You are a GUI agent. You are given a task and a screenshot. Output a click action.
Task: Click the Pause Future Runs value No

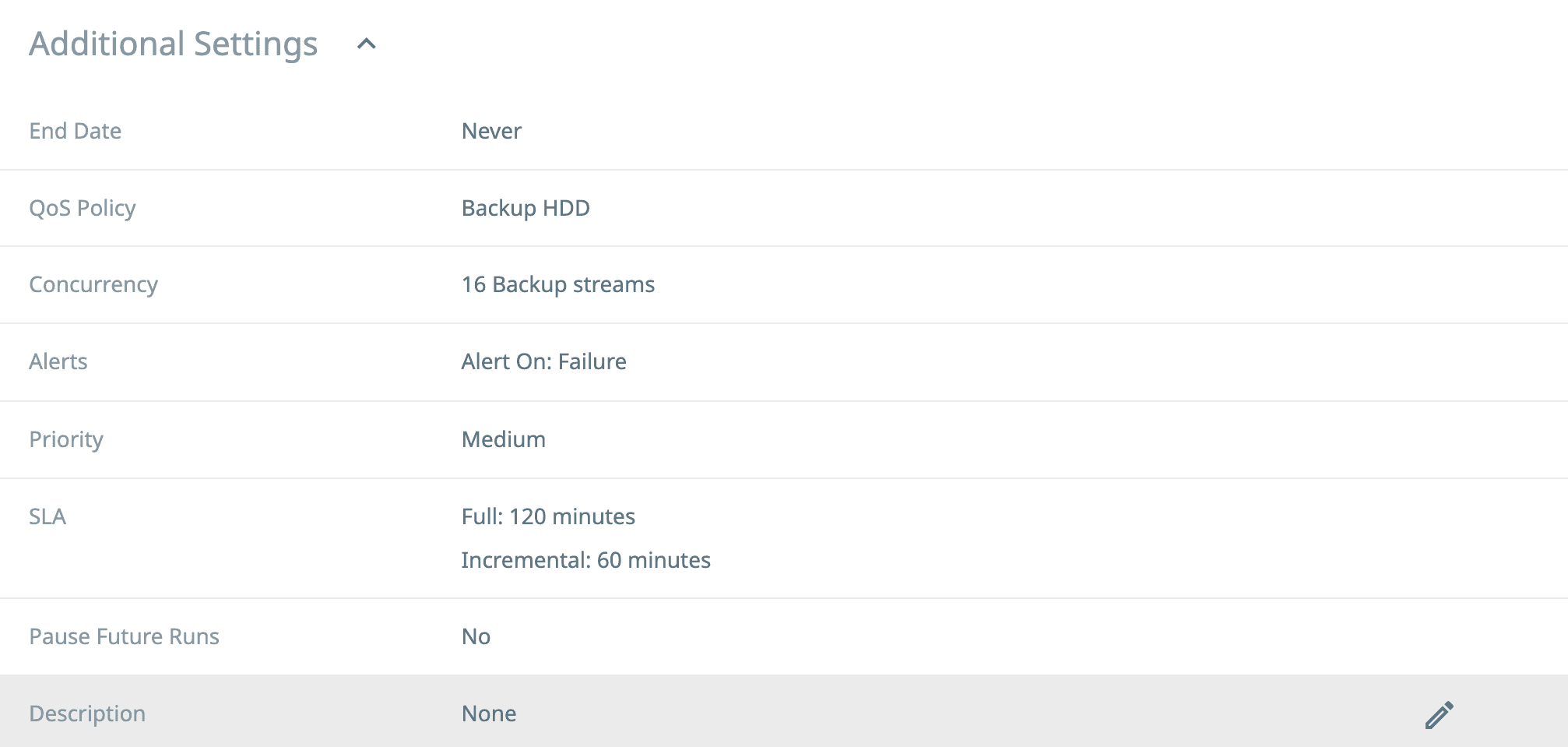pos(474,636)
